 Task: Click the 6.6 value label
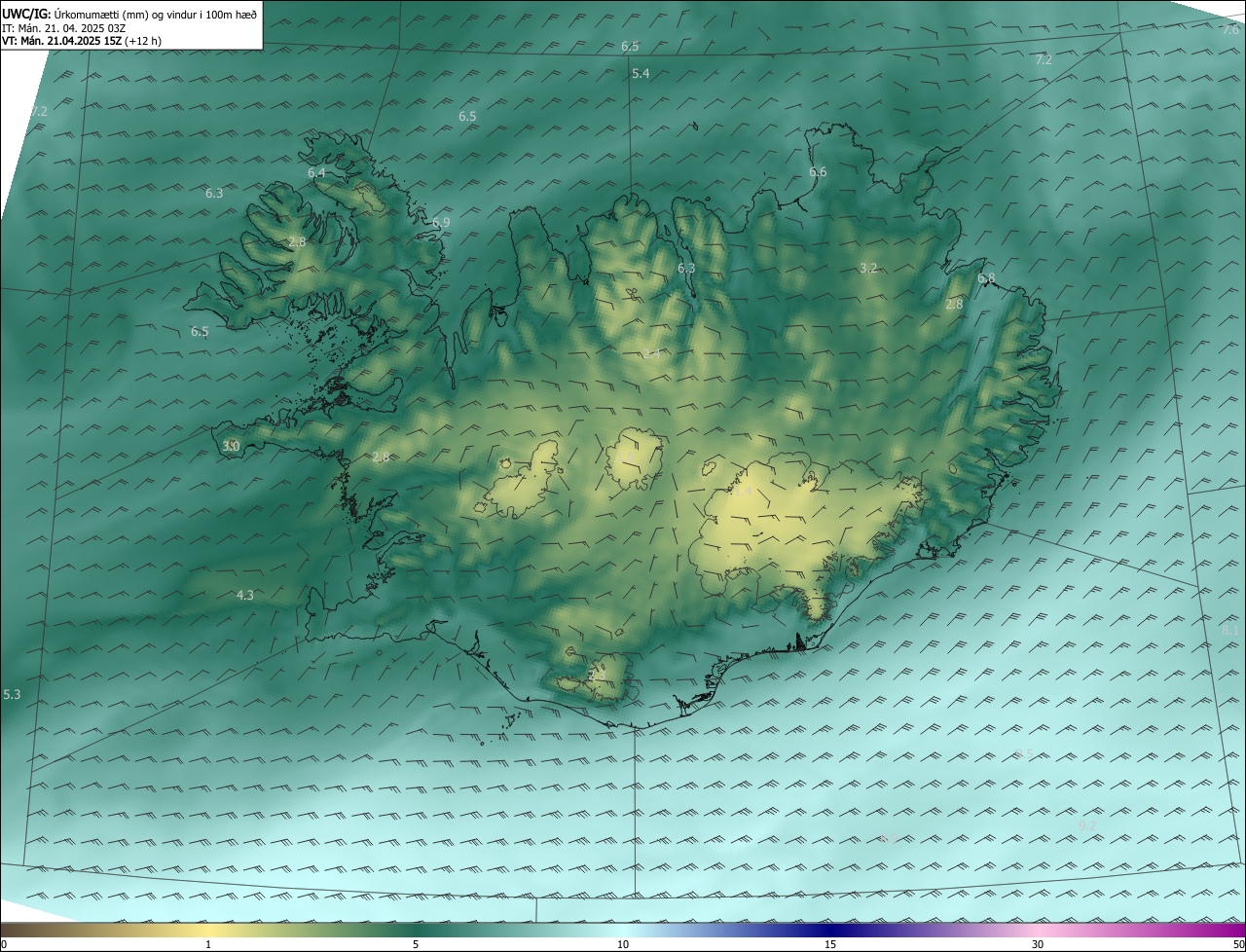(x=818, y=172)
